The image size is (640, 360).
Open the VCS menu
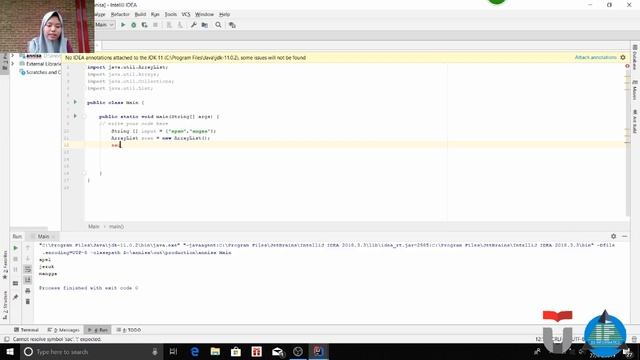pyautogui.click(x=186, y=14)
